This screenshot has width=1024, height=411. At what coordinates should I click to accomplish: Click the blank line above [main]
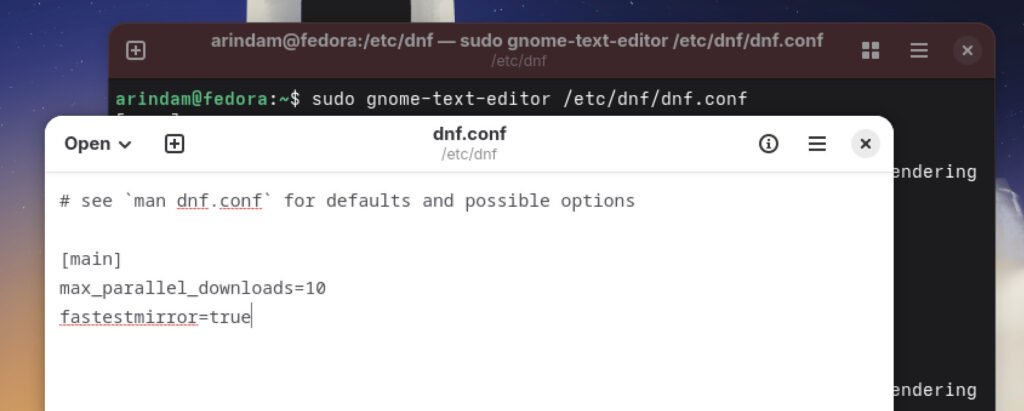(300, 231)
